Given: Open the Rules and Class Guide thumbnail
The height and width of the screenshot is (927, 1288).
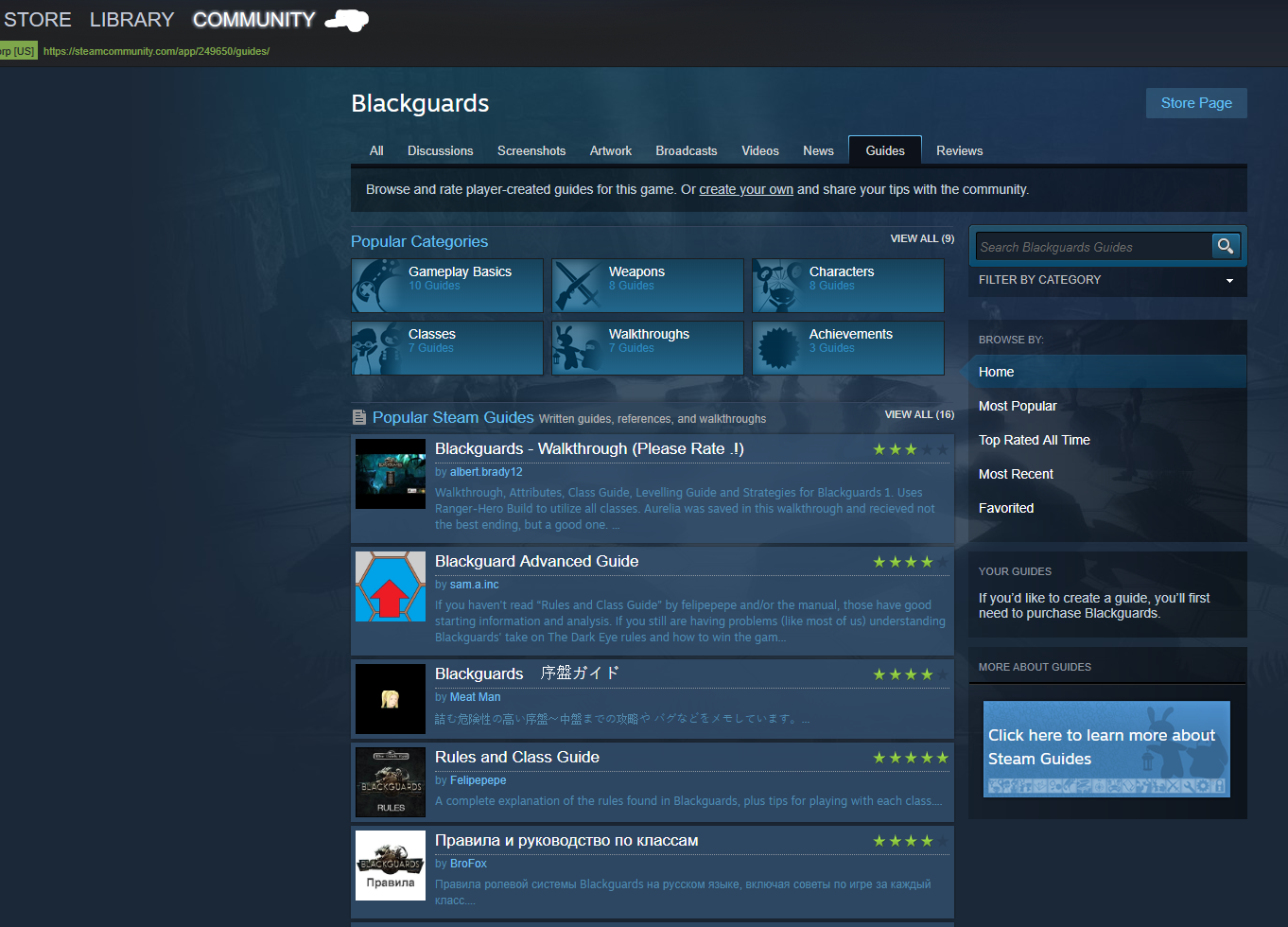Looking at the screenshot, I should (x=391, y=782).
